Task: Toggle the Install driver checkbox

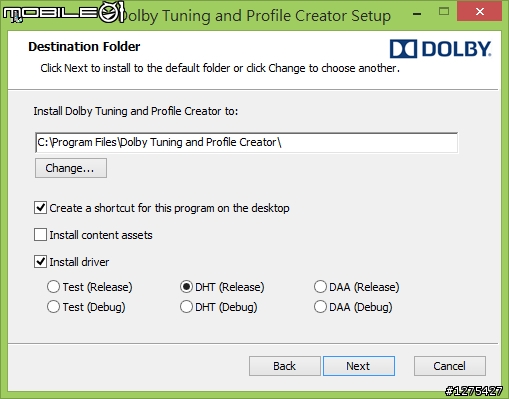Action: click(40, 262)
